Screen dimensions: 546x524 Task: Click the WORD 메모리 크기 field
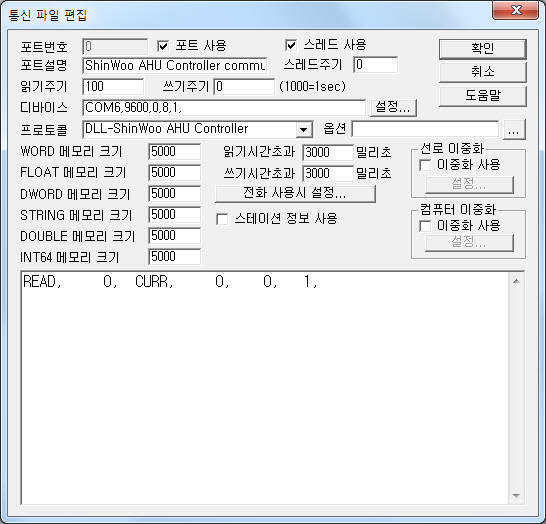pyautogui.click(x=175, y=152)
